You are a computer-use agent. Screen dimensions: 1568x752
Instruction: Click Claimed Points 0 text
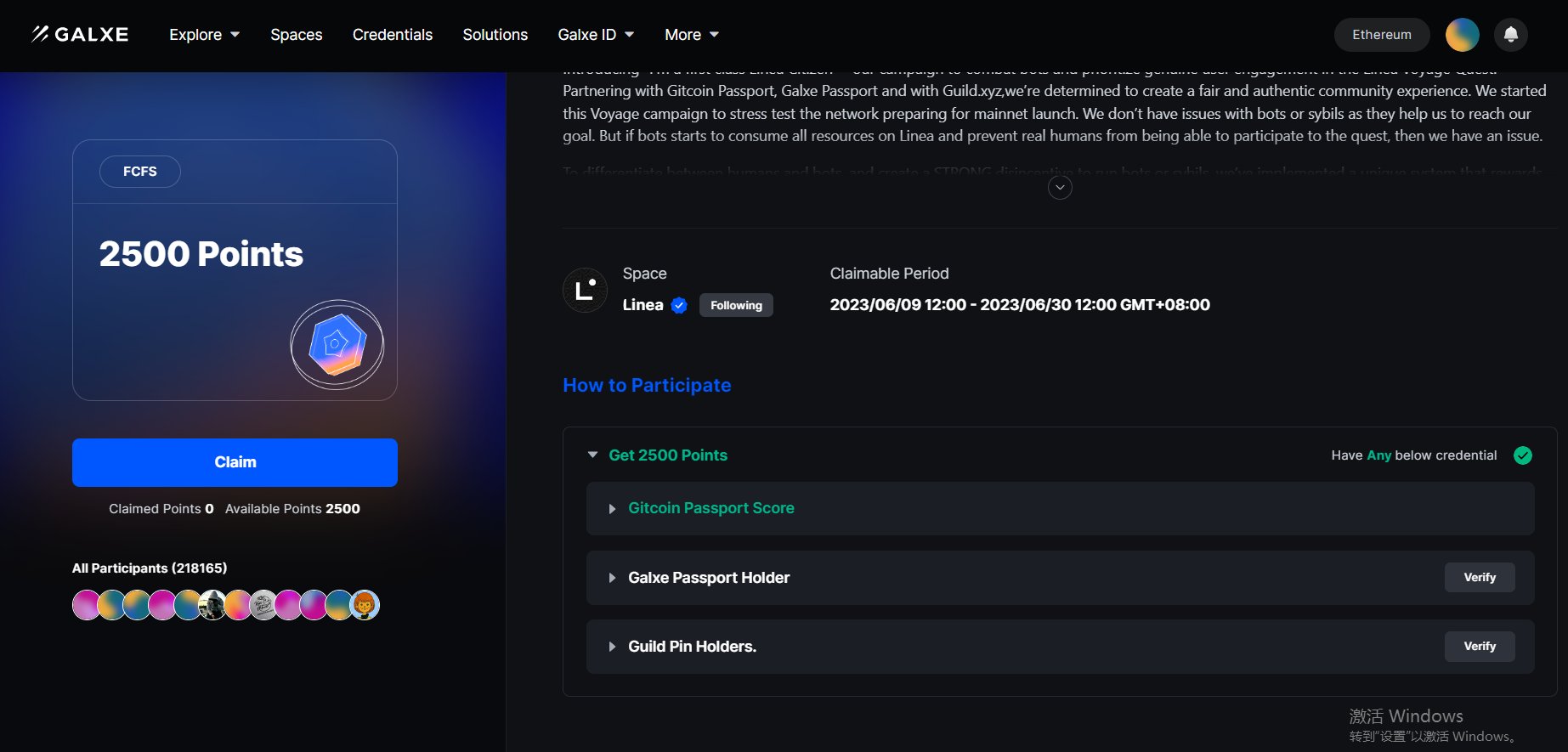[x=161, y=508]
